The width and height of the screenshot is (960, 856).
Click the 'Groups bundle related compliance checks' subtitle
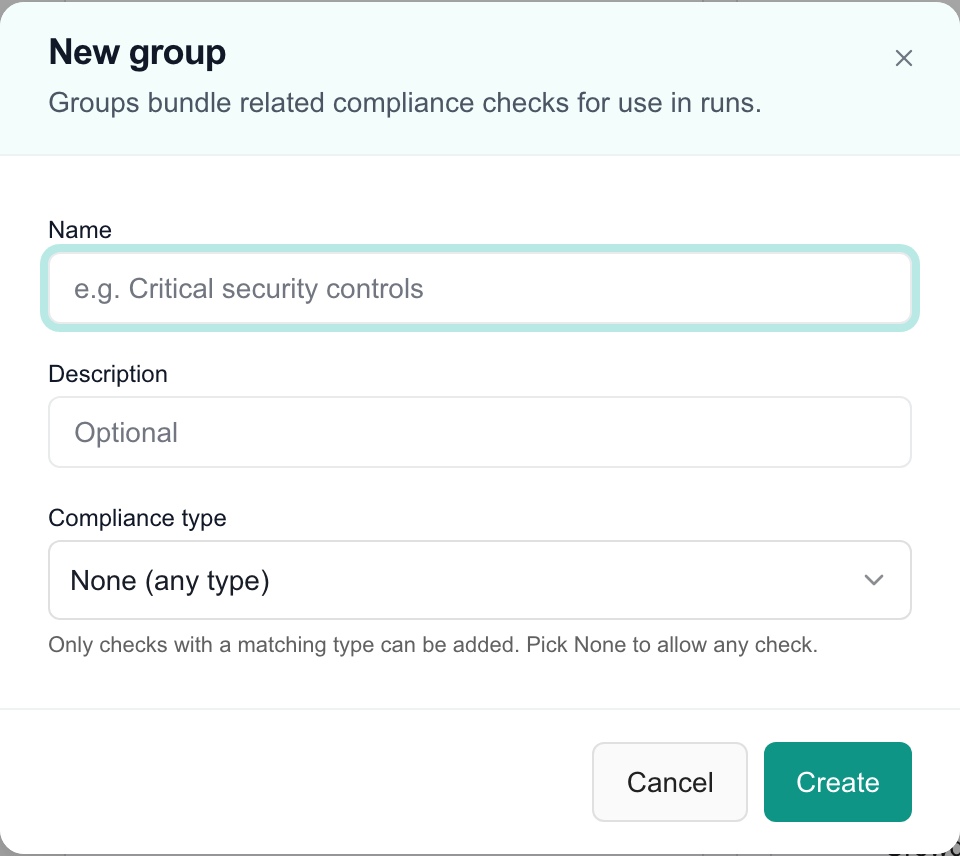click(x=405, y=103)
